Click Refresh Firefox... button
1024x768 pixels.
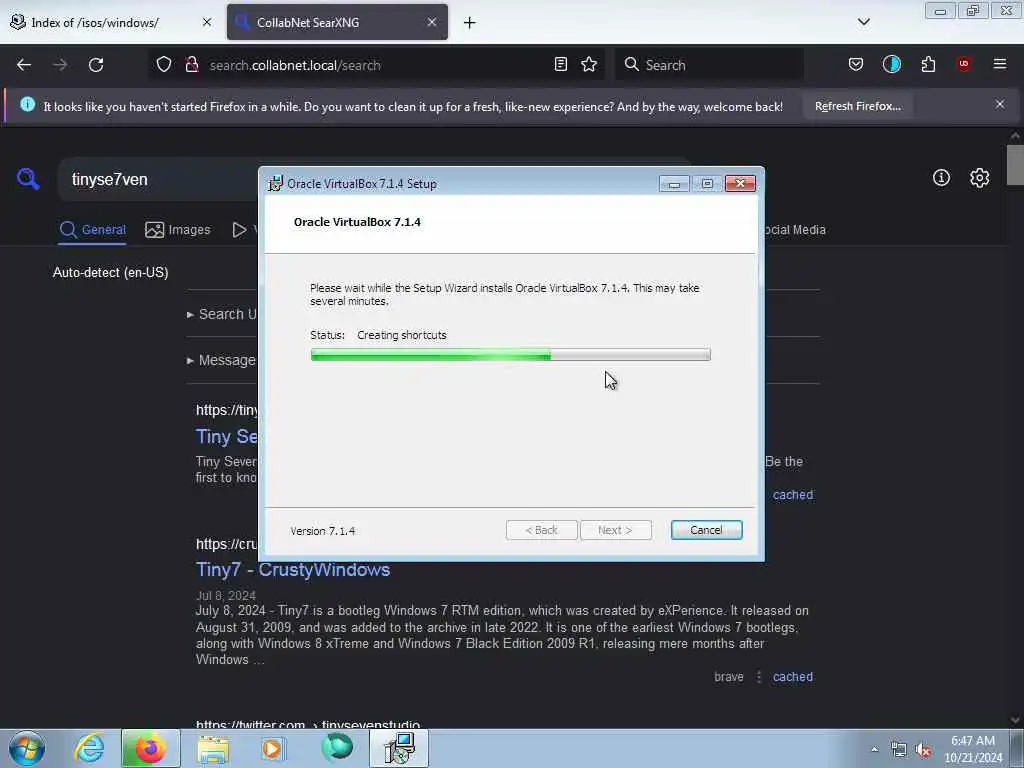coord(857,106)
